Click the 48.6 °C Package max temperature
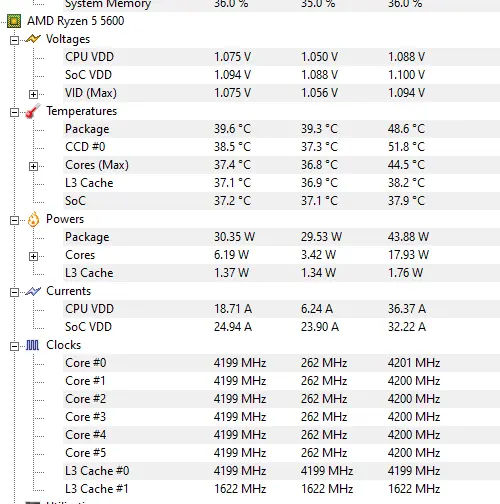The height and width of the screenshot is (504, 500). 406,129
